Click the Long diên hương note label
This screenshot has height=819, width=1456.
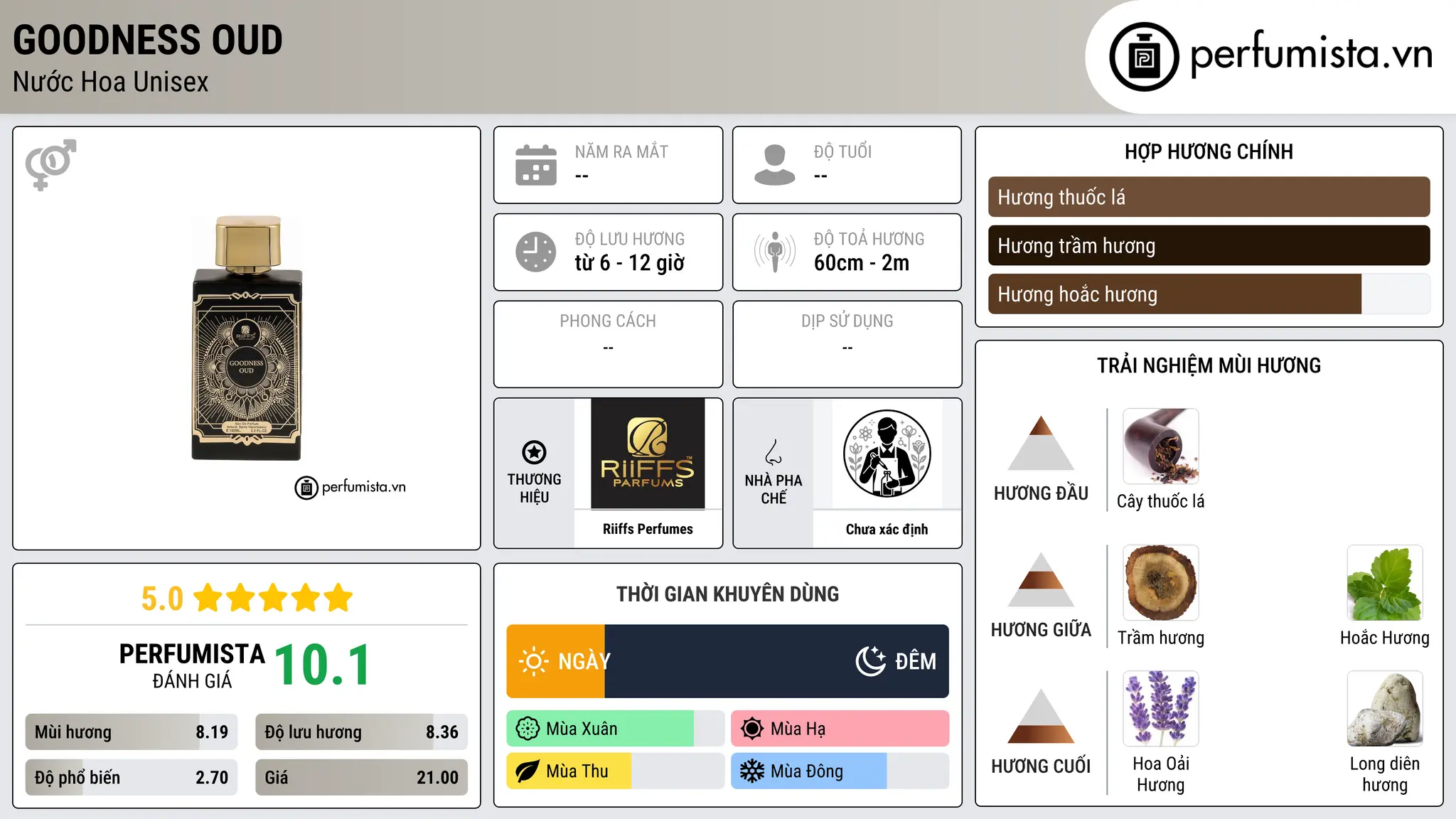tap(1384, 774)
